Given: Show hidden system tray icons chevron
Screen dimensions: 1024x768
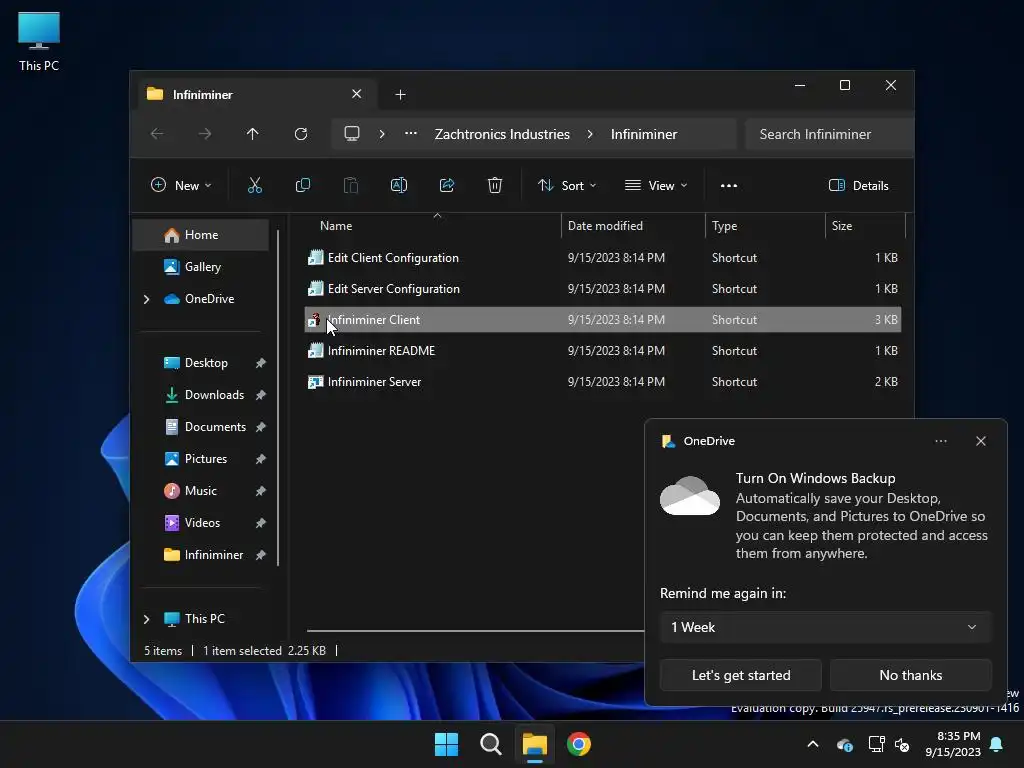Looking at the screenshot, I should [813, 744].
